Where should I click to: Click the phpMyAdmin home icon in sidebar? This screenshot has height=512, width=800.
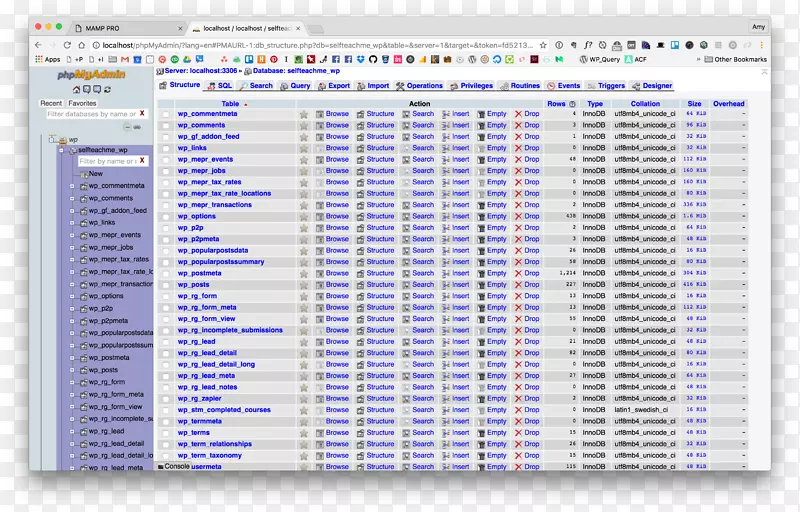point(75,90)
